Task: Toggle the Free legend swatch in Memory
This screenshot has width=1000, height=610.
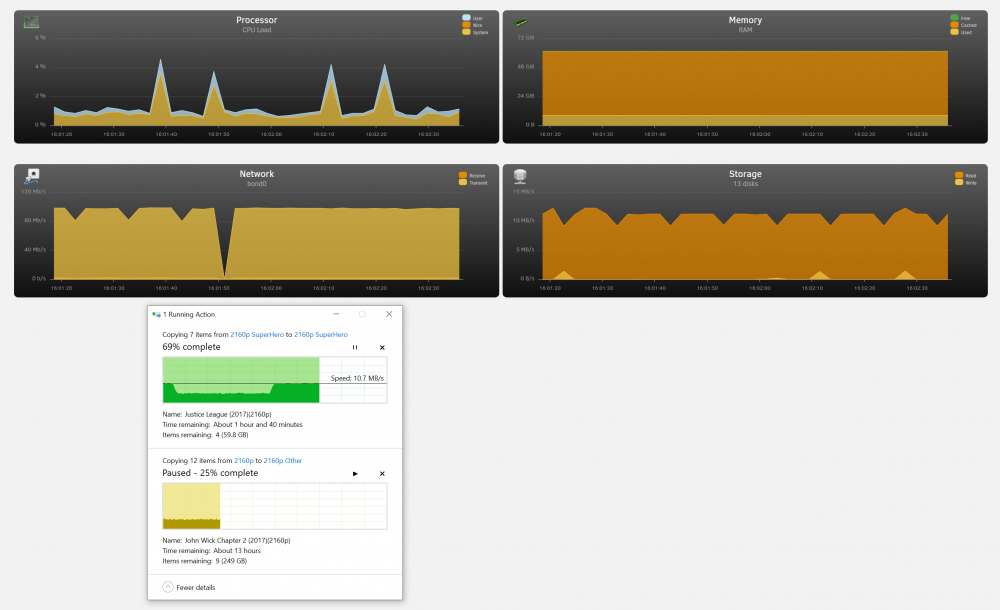Action: pyautogui.click(x=955, y=18)
